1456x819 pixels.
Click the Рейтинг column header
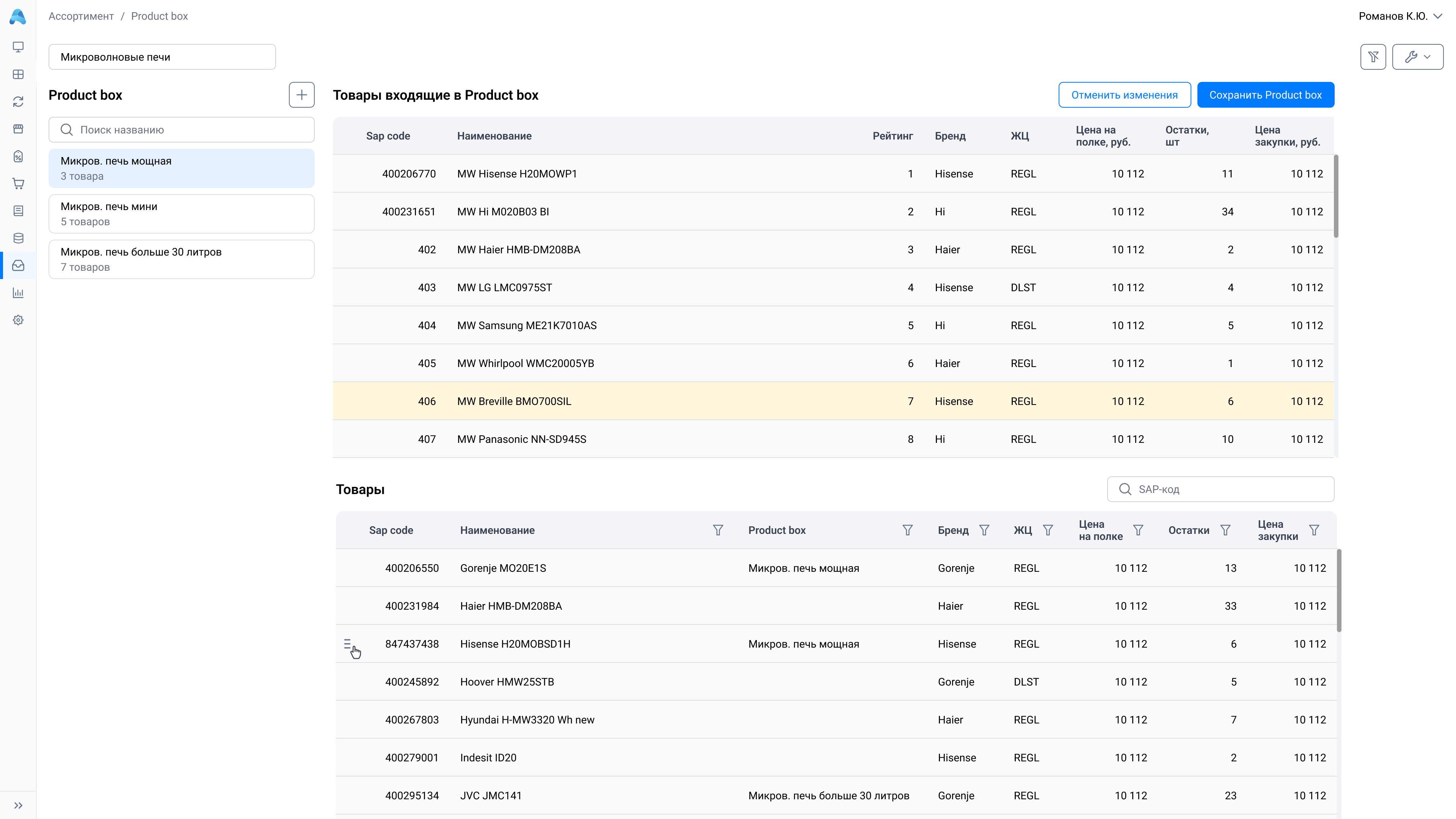(893, 136)
